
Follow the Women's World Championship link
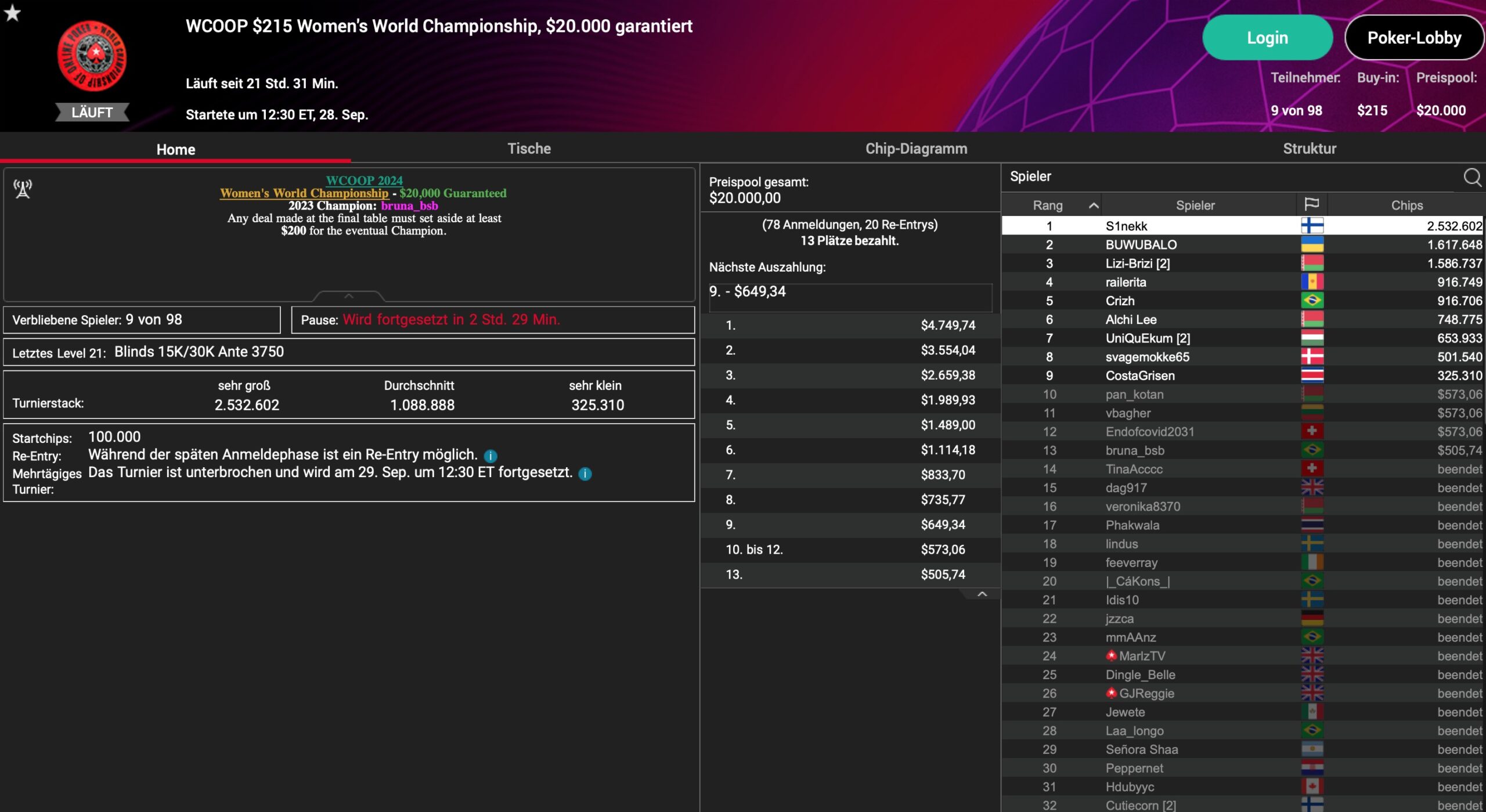[x=304, y=193]
